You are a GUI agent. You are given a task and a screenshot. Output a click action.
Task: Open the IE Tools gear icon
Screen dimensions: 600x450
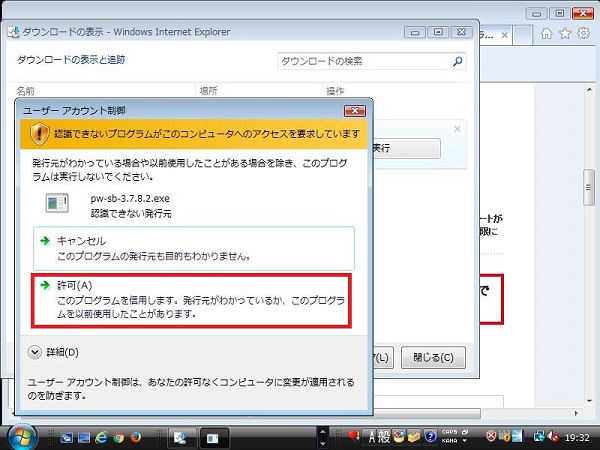pyautogui.click(x=583, y=34)
